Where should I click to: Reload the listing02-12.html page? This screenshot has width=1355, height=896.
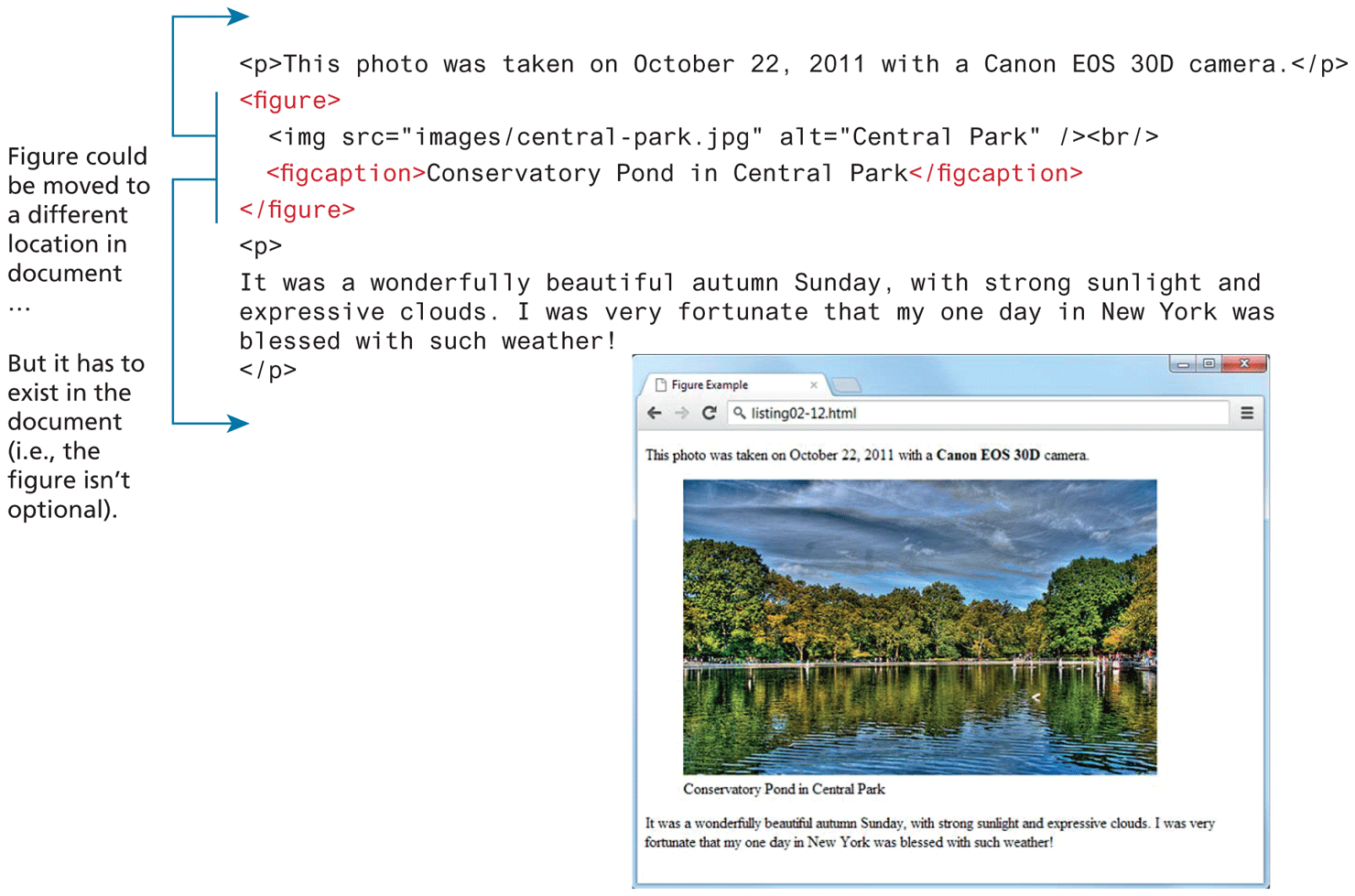709,414
